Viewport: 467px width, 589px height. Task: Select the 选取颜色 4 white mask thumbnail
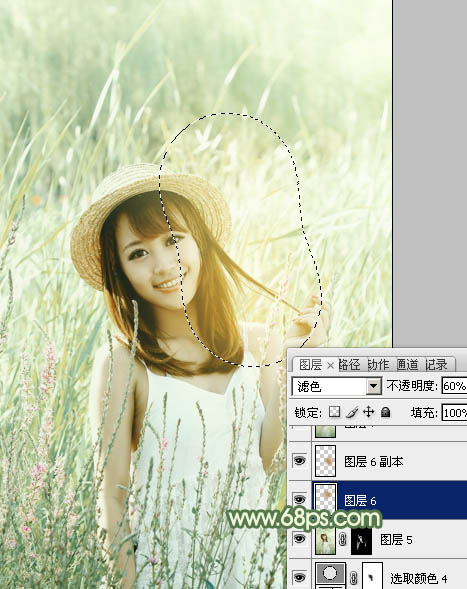pyautogui.click(x=372, y=575)
